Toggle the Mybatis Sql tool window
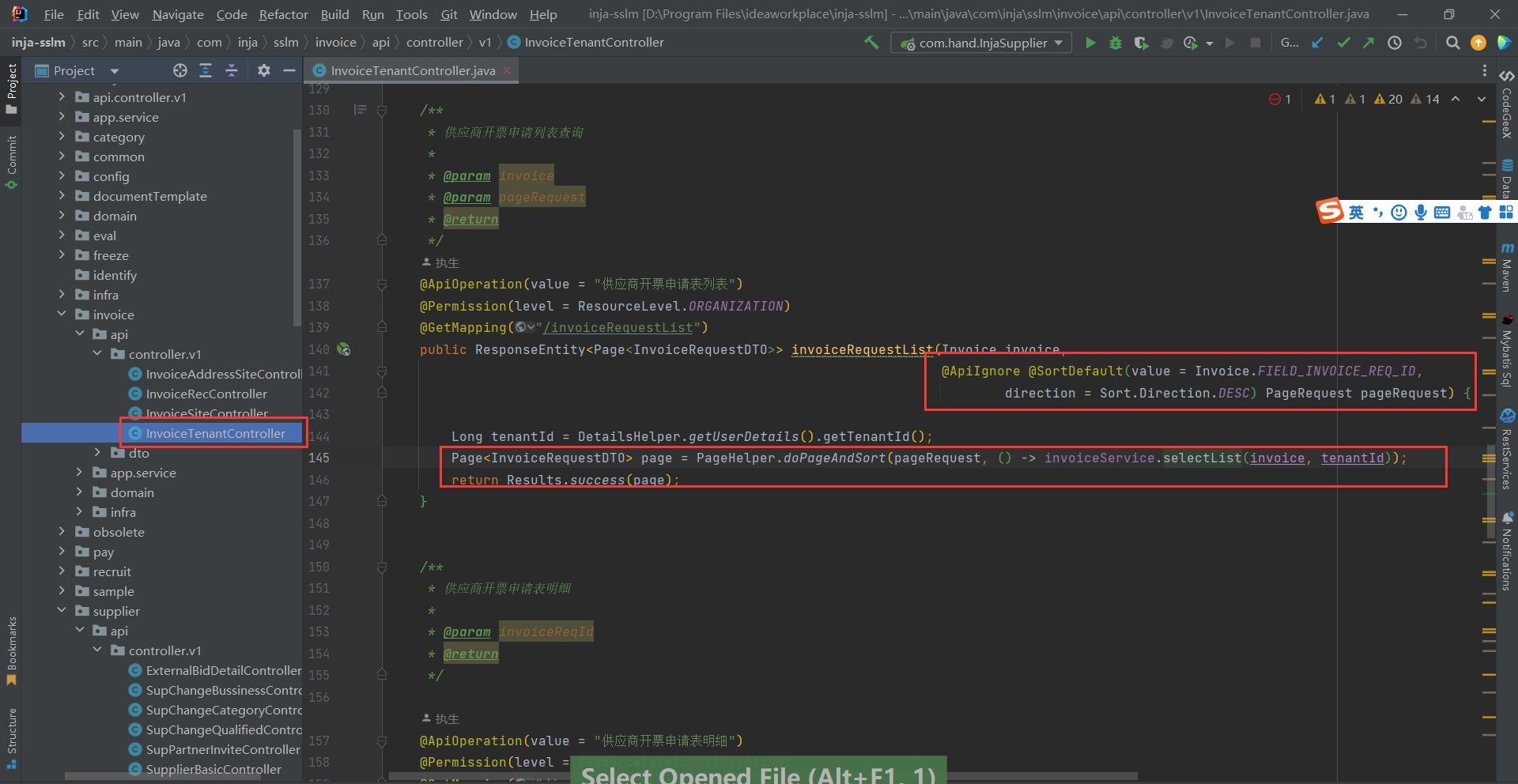This screenshot has height=784, width=1518. point(1507,351)
